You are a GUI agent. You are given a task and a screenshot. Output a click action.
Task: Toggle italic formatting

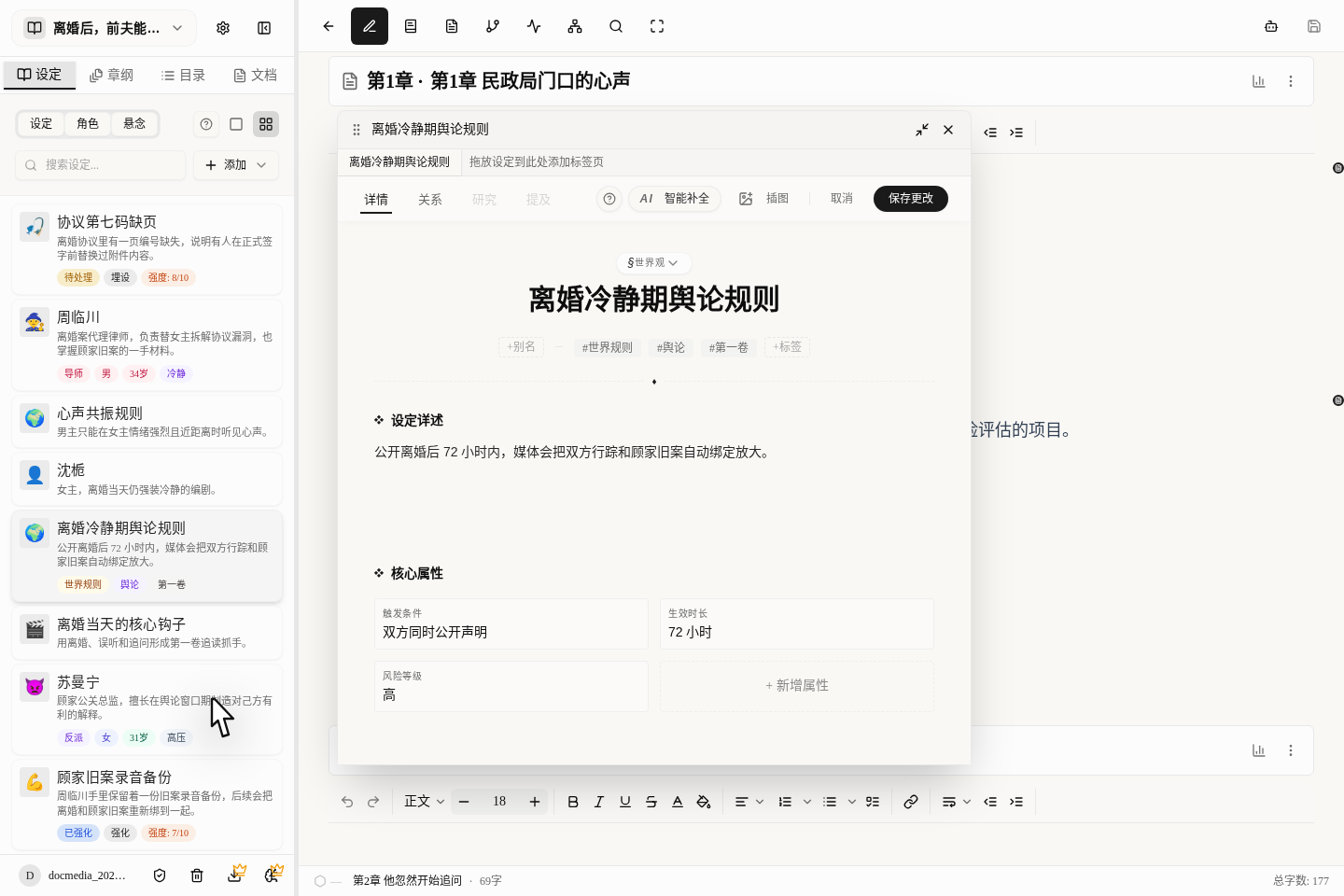[x=599, y=801]
